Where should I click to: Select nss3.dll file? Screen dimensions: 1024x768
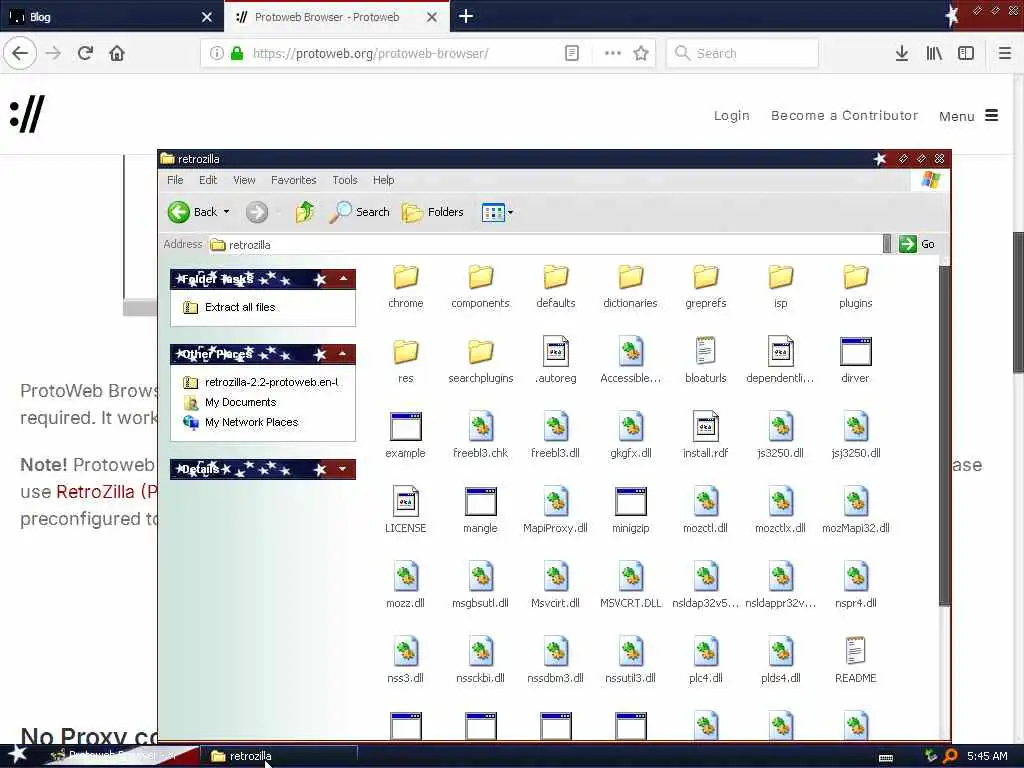click(x=406, y=660)
